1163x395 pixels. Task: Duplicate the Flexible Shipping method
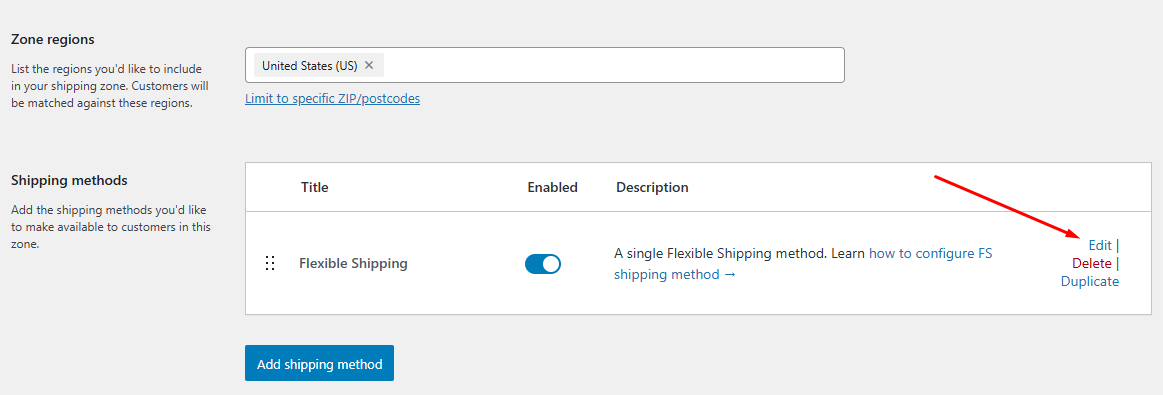coord(1090,282)
